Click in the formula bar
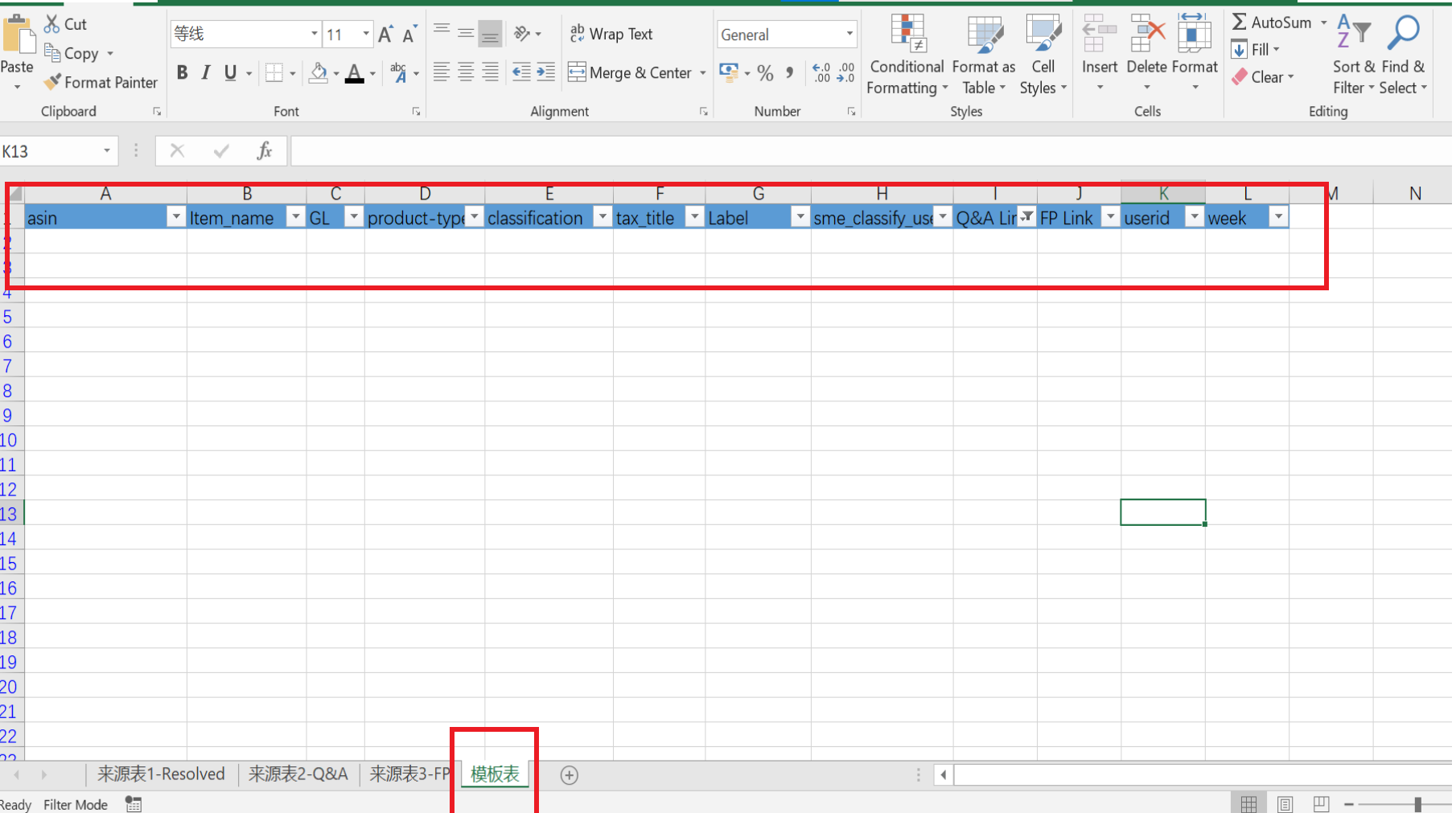Image resolution: width=1456 pixels, height=813 pixels. click(x=871, y=151)
